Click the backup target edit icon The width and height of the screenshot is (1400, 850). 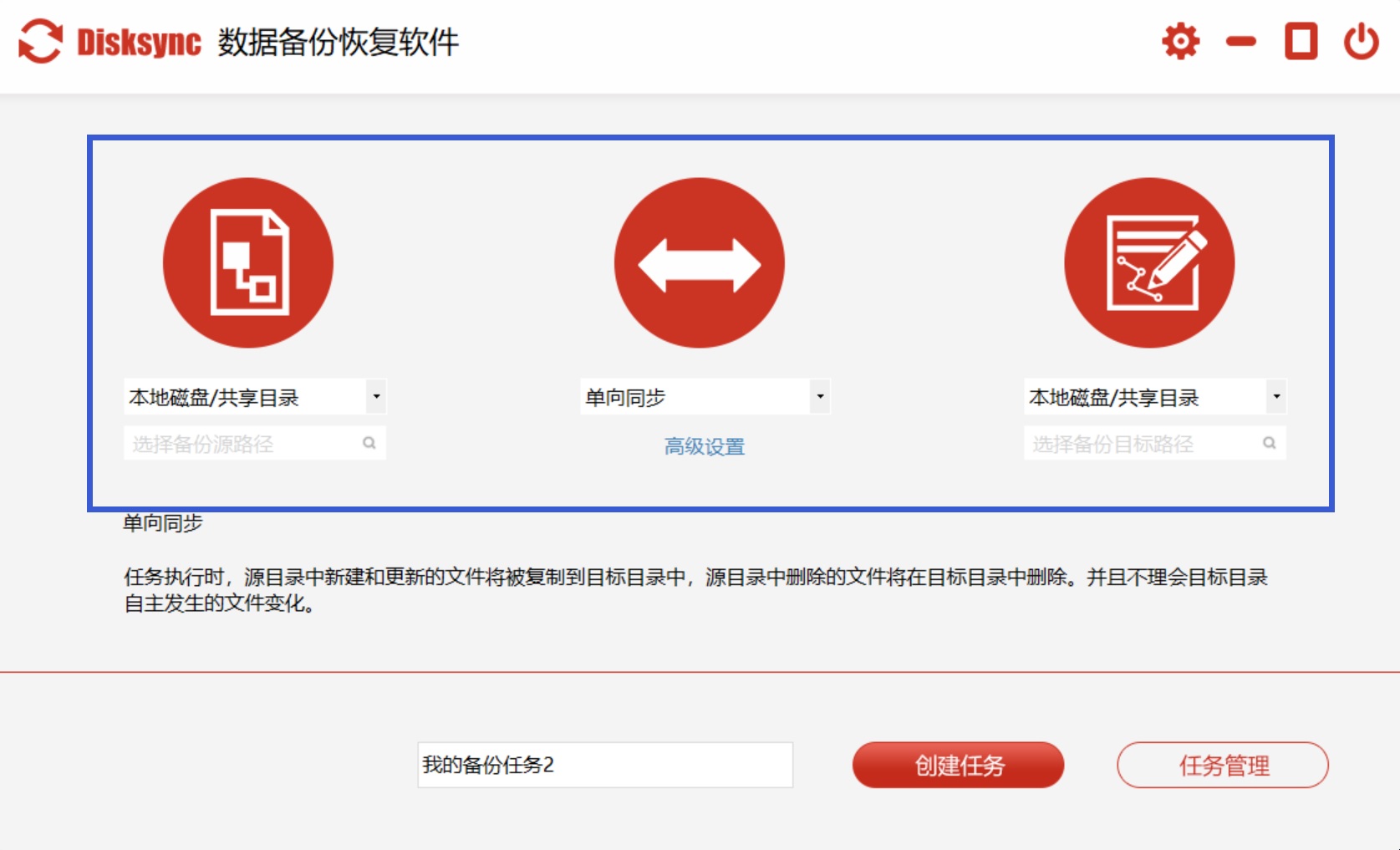point(1149,262)
